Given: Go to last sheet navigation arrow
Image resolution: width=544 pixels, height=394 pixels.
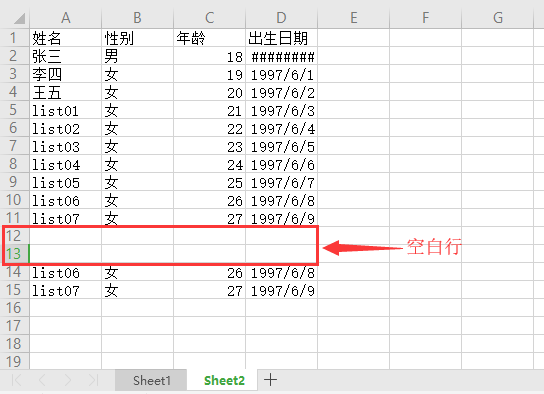Looking at the screenshot, I should point(93,380).
